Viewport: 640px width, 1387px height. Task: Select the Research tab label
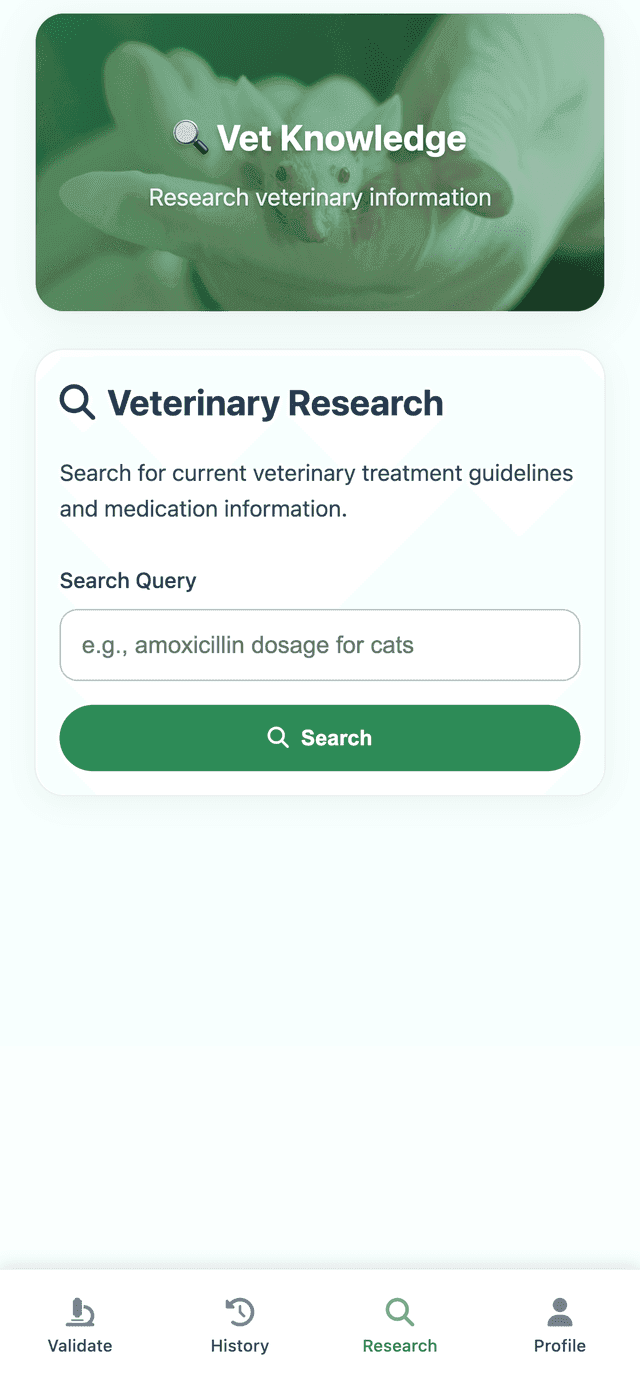point(400,1346)
